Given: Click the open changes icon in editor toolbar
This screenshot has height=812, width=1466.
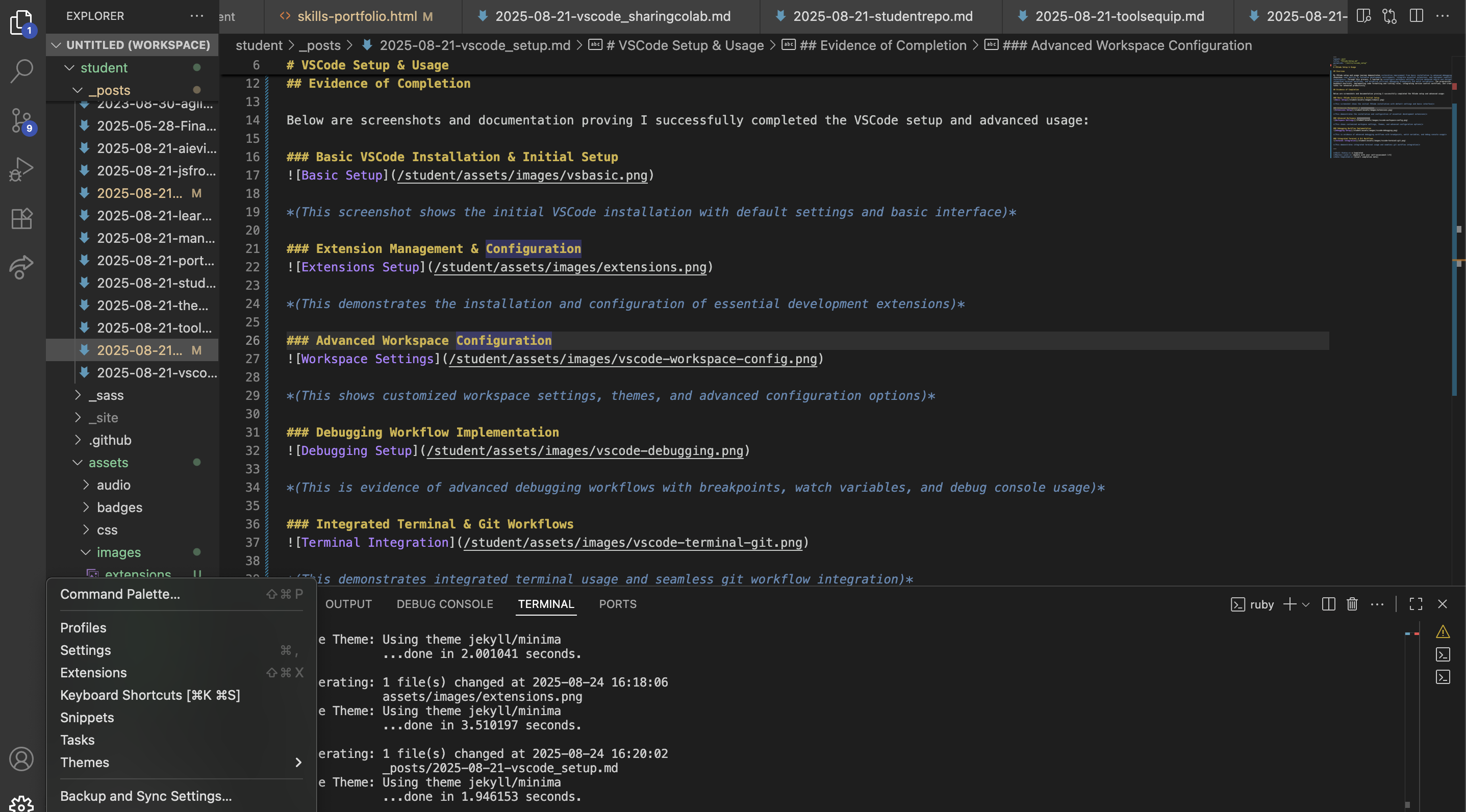Looking at the screenshot, I should tap(1389, 16).
